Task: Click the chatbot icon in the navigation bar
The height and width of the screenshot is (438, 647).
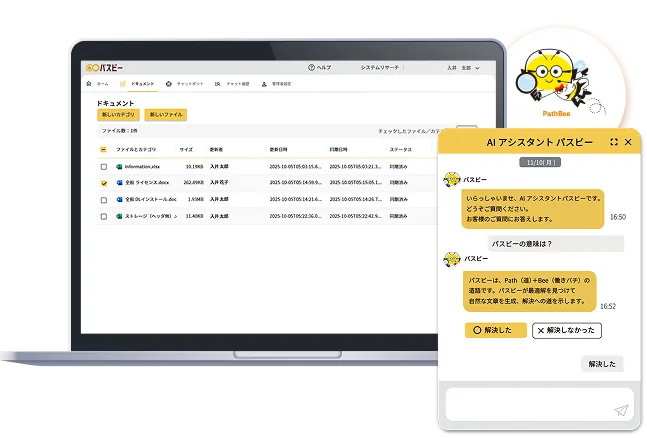Action: coord(168,84)
